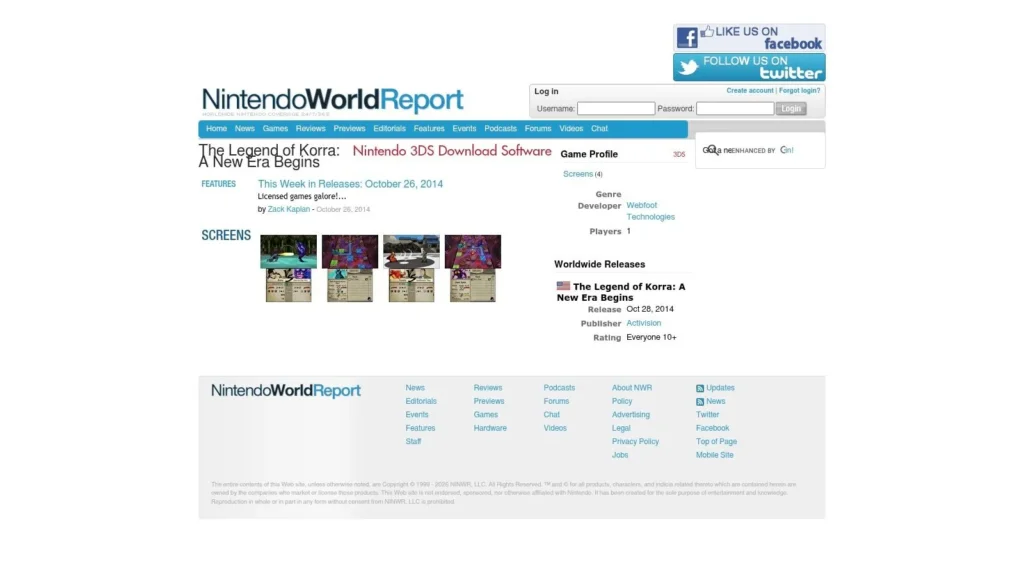The width and height of the screenshot is (1024, 576).
Task: Open the Like us on Facebook banner
Action: [749, 38]
